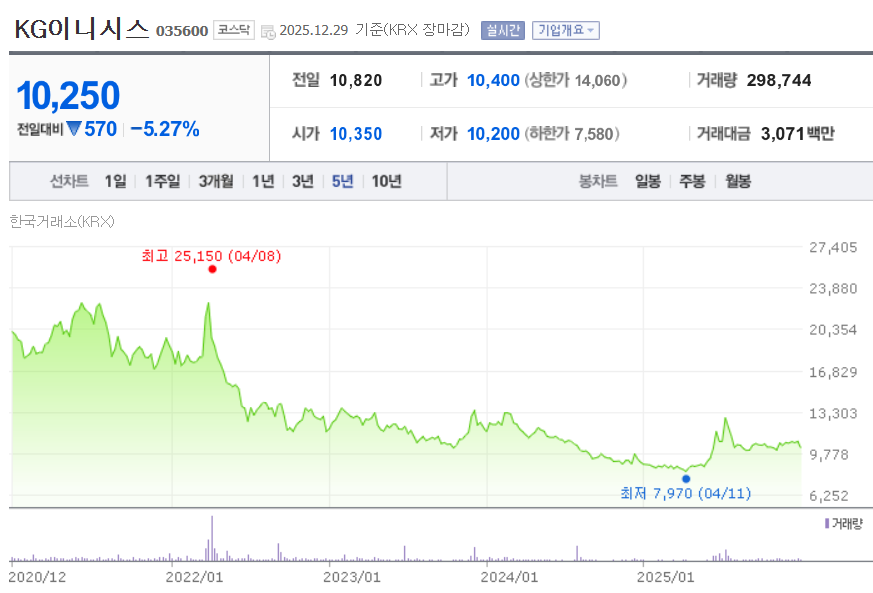Select the 1주일 line chart period
The width and height of the screenshot is (873, 593).
click(x=163, y=181)
